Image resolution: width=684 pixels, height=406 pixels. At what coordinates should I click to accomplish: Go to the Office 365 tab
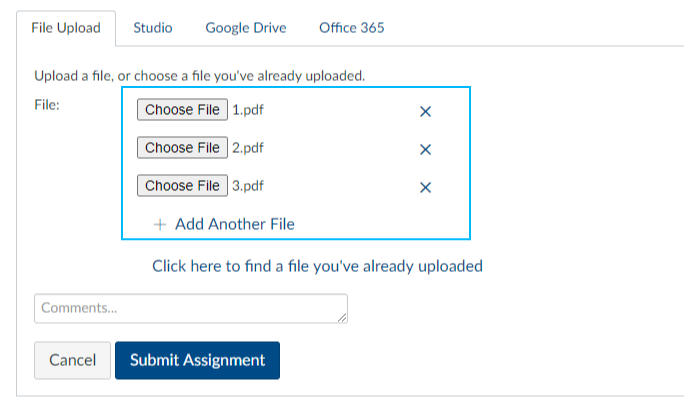point(352,28)
